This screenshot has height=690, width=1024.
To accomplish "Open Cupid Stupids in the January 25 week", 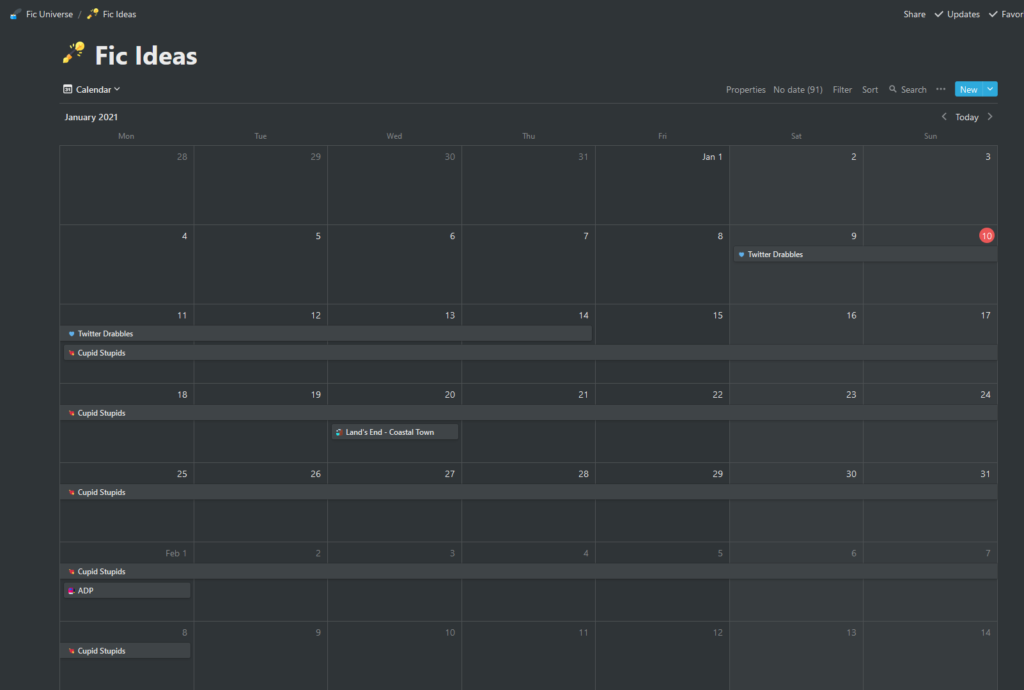I will (528, 492).
